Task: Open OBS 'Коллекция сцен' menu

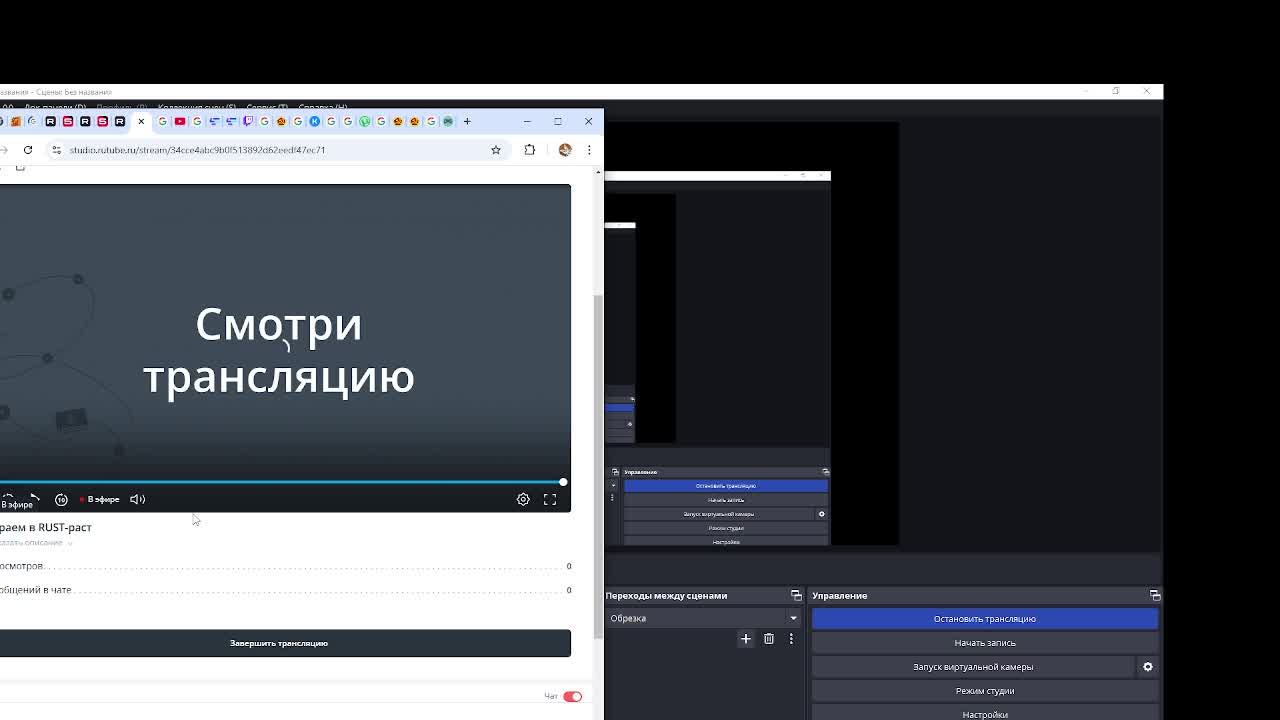Action: [197, 107]
